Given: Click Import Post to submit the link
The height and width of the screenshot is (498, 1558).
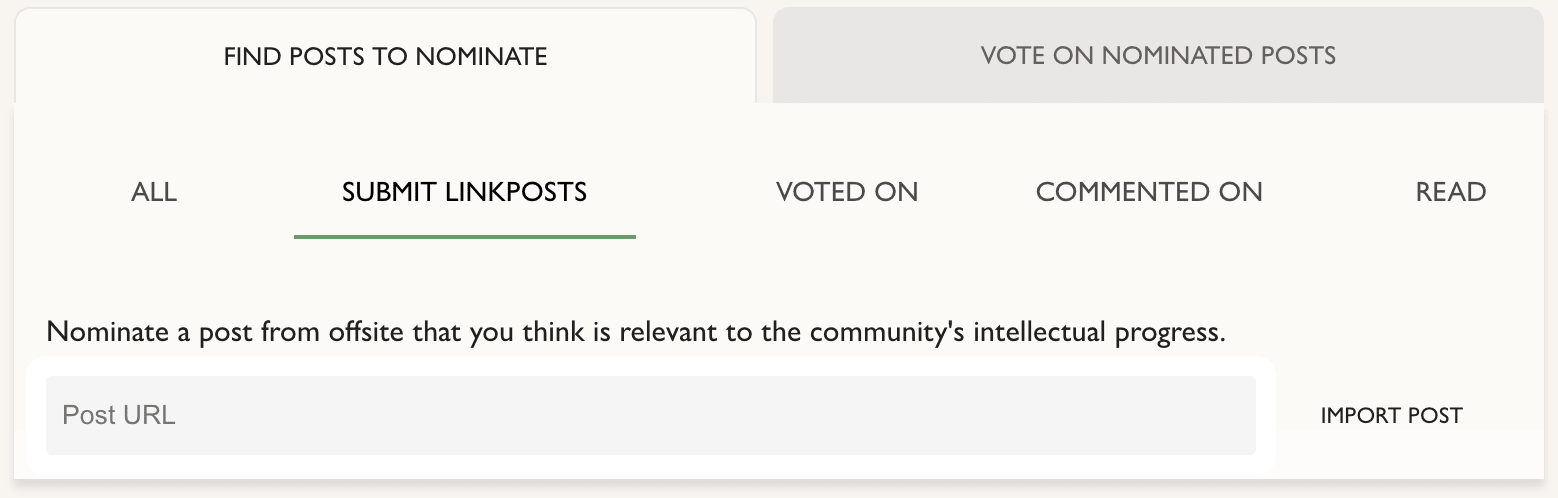Looking at the screenshot, I should coord(1391,415).
